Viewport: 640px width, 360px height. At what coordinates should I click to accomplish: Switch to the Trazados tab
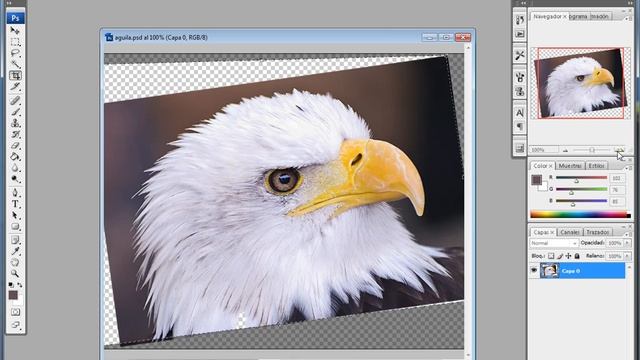point(598,232)
